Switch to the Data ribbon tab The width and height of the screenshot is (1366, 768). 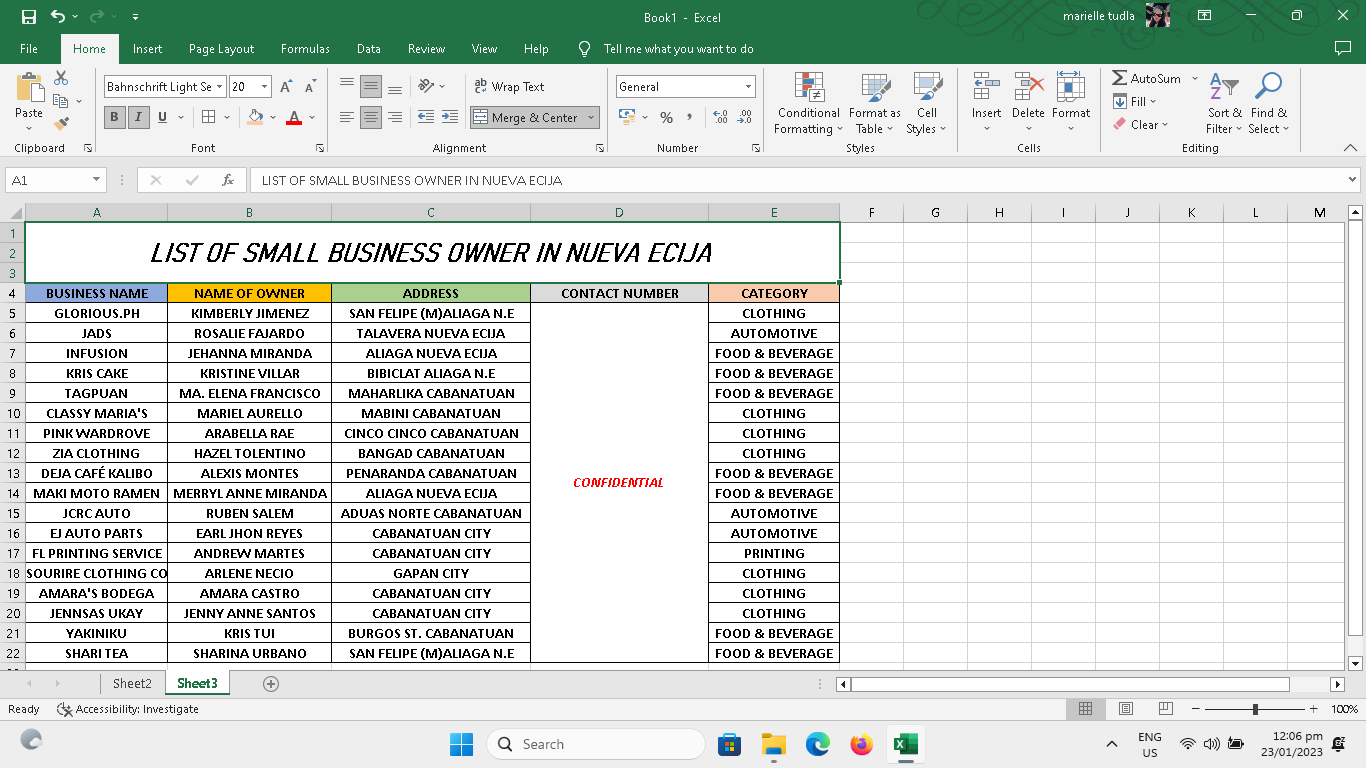(x=368, y=49)
